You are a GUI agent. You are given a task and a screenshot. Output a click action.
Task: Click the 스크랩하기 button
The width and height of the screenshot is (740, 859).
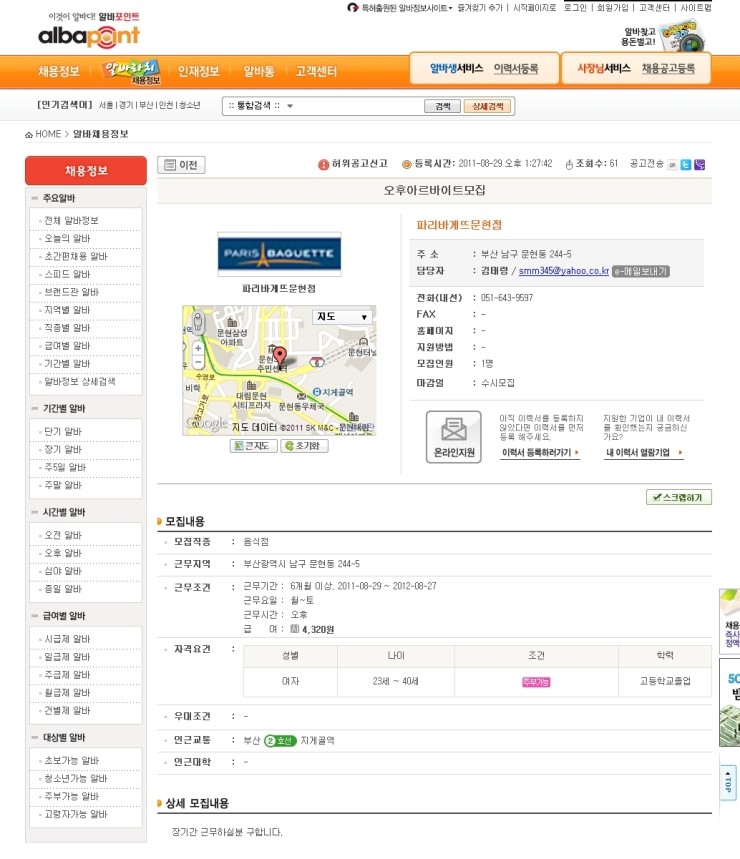tap(679, 497)
